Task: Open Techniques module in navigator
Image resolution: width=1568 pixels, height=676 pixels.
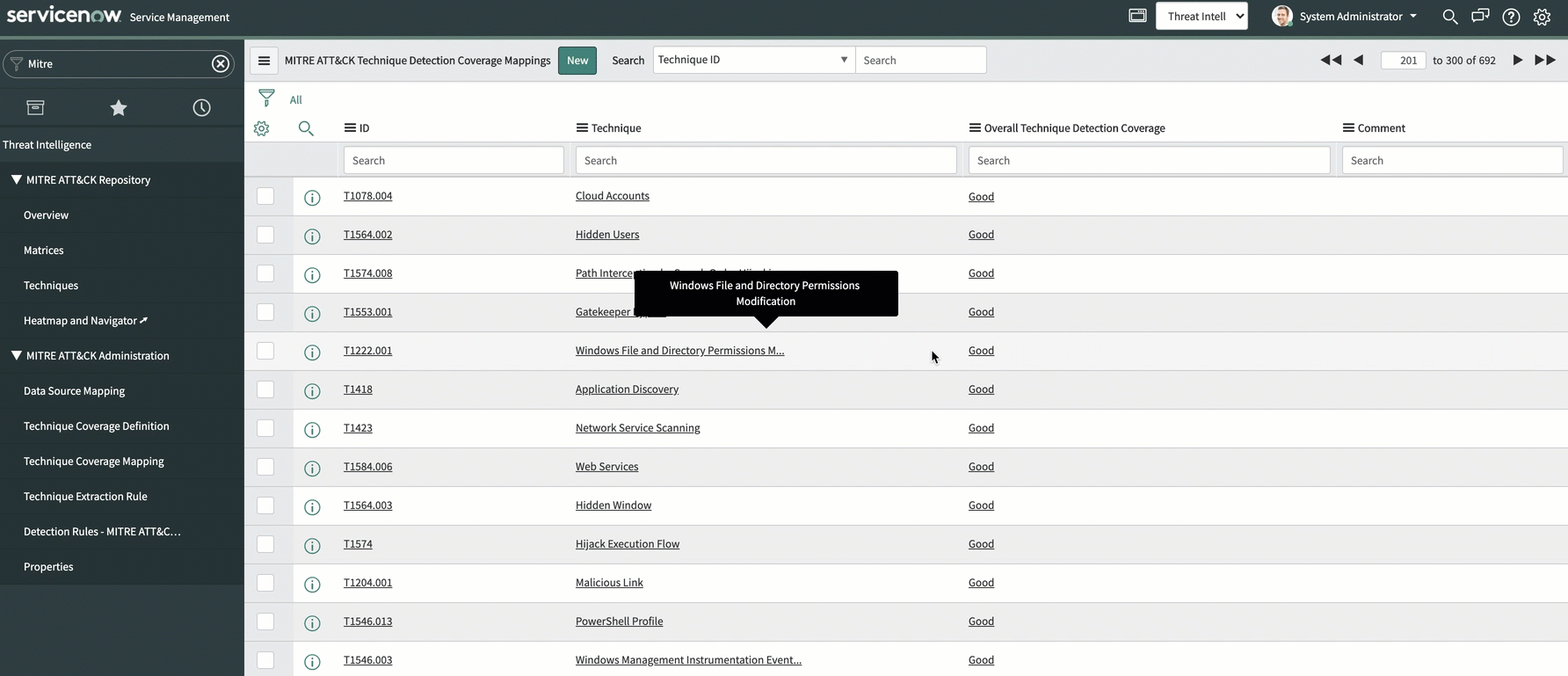Action: point(51,285)
